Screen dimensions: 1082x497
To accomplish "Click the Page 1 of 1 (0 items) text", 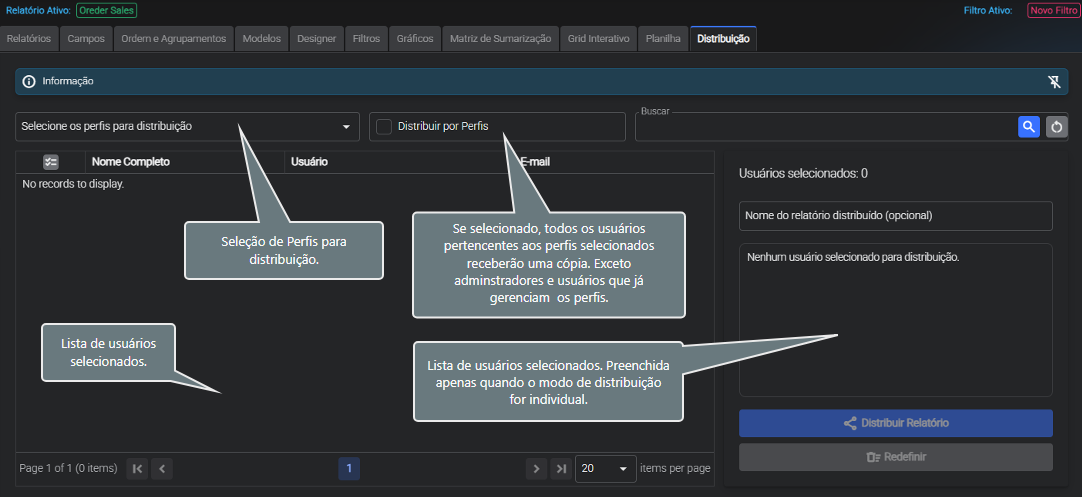I will [x=68, y=468].
